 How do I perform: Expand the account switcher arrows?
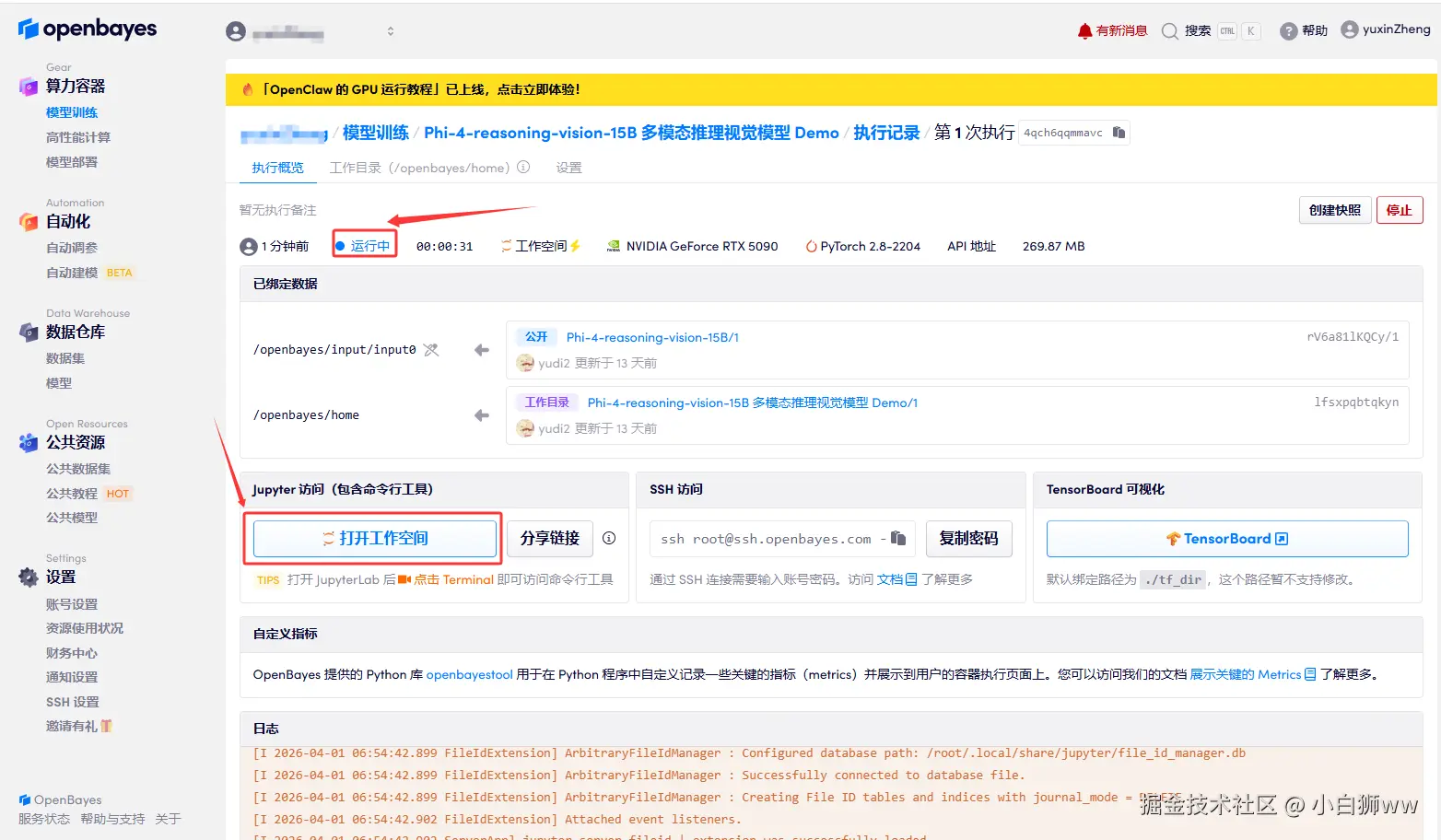391,31
